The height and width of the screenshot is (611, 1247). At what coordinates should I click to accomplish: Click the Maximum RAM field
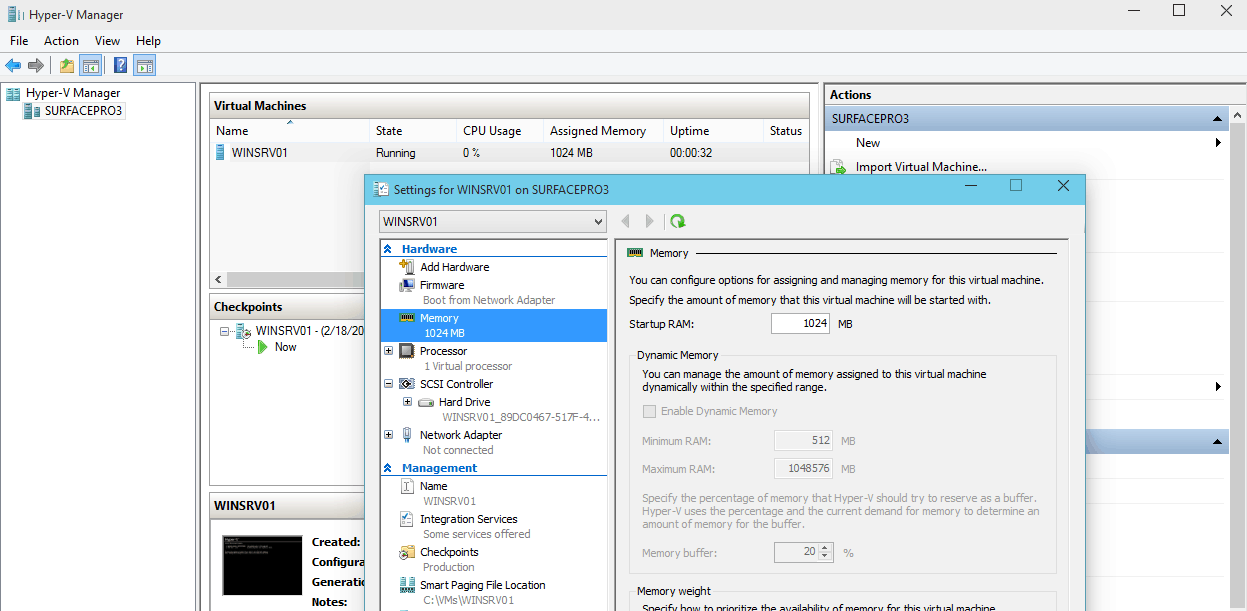click(804, 469)
